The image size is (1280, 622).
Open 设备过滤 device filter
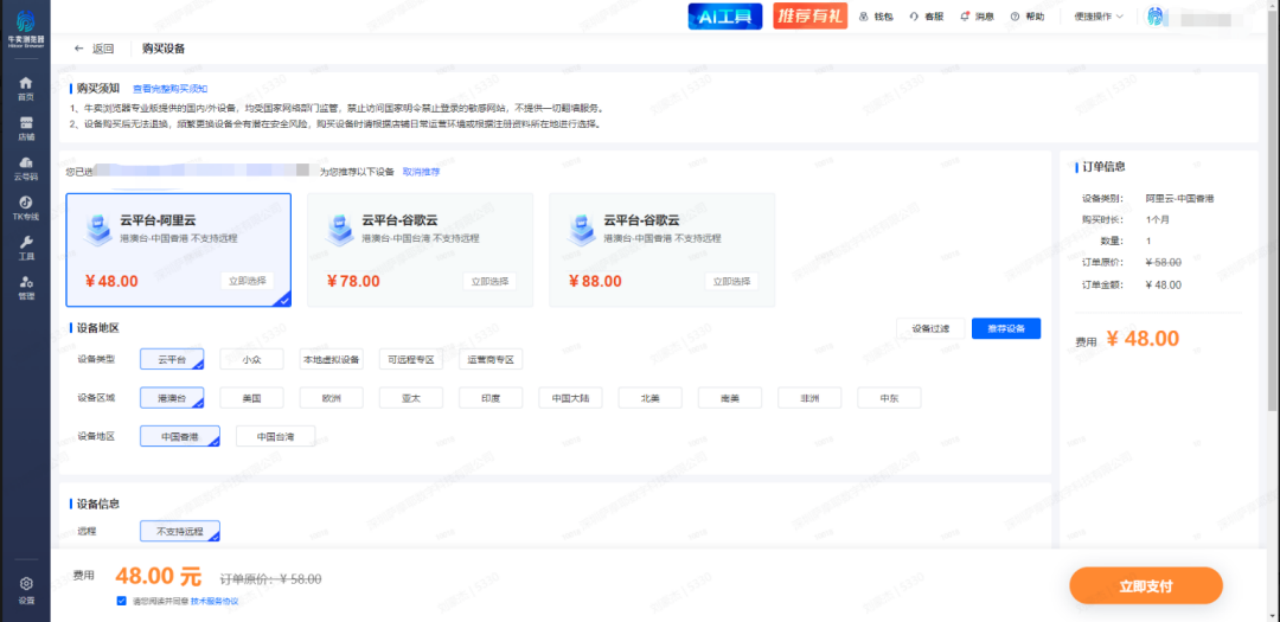(931, 328)
